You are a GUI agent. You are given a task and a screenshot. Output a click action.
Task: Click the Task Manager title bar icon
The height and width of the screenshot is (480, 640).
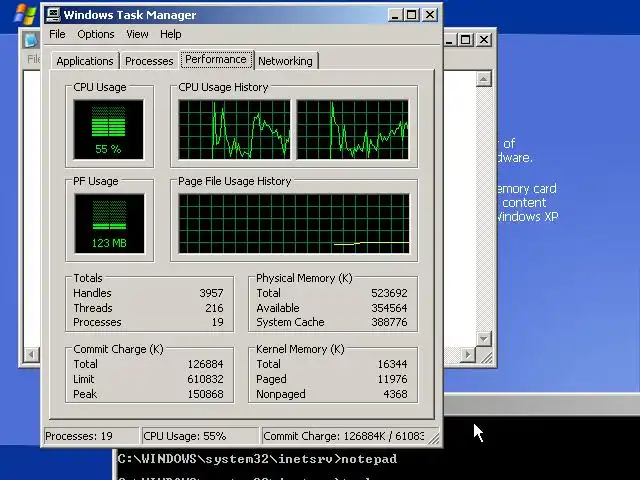(53, 15)
